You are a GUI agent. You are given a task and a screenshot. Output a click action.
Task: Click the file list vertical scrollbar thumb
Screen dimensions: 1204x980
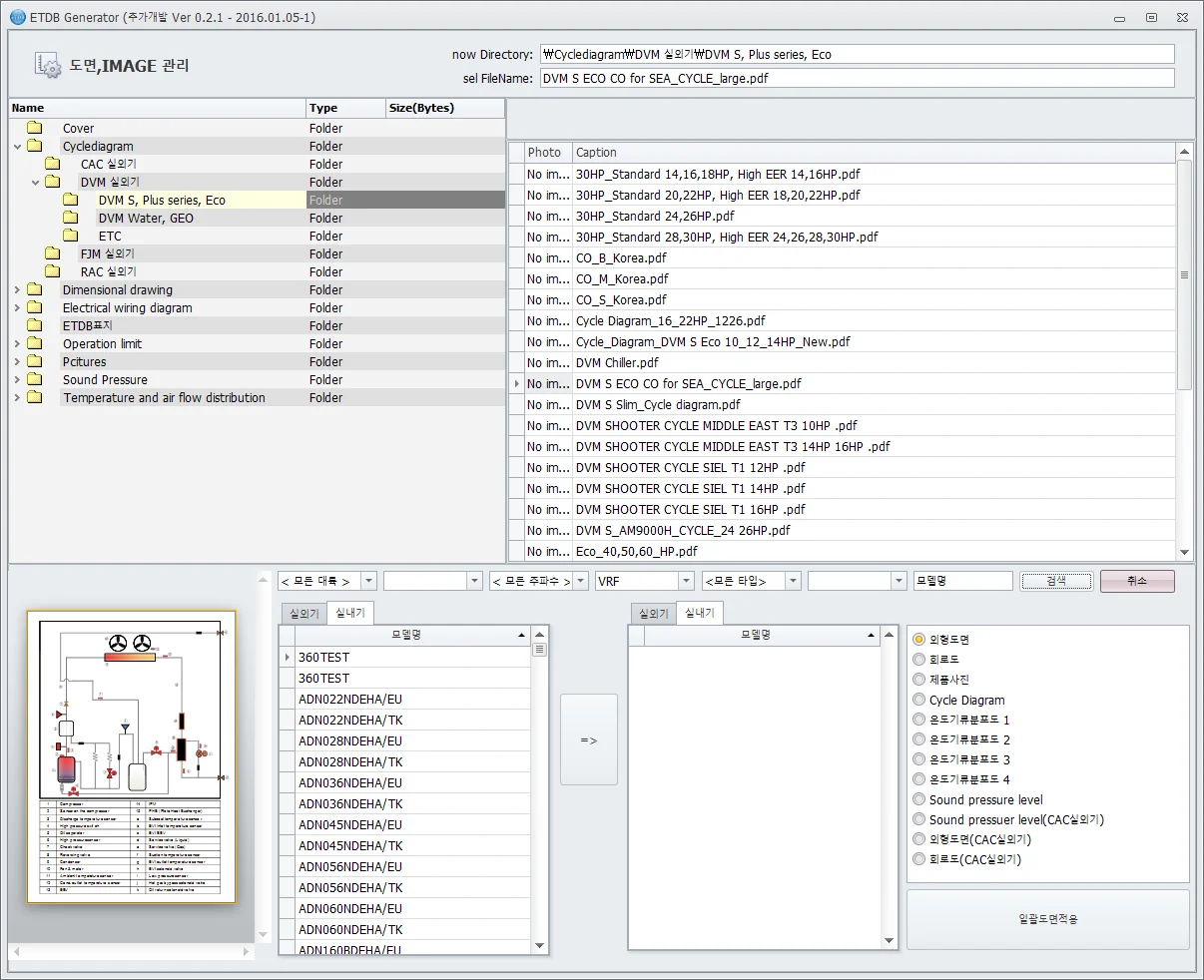click(1185, 274)
